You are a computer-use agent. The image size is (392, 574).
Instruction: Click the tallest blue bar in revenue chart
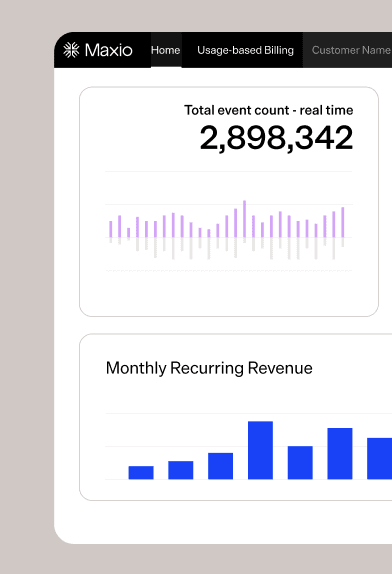260,450
